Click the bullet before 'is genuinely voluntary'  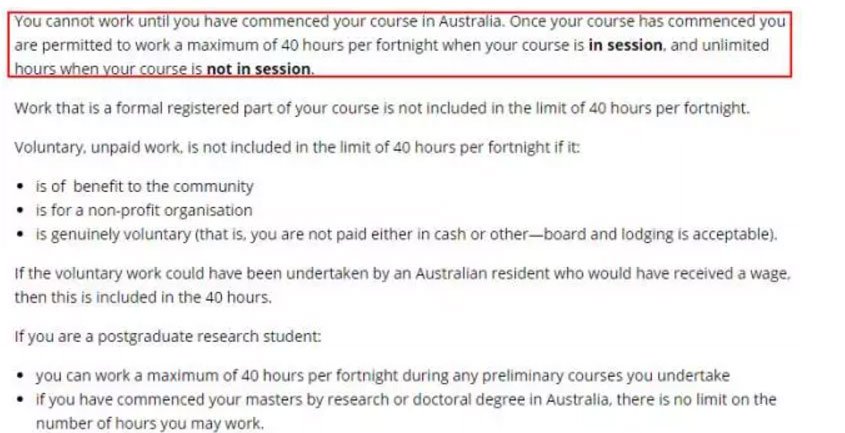20,235
